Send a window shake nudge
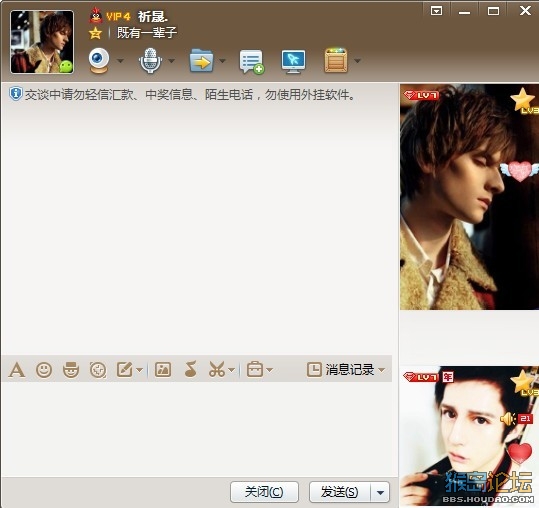The image size is (539, 508). pyautogui.click(x=98, y=370)
